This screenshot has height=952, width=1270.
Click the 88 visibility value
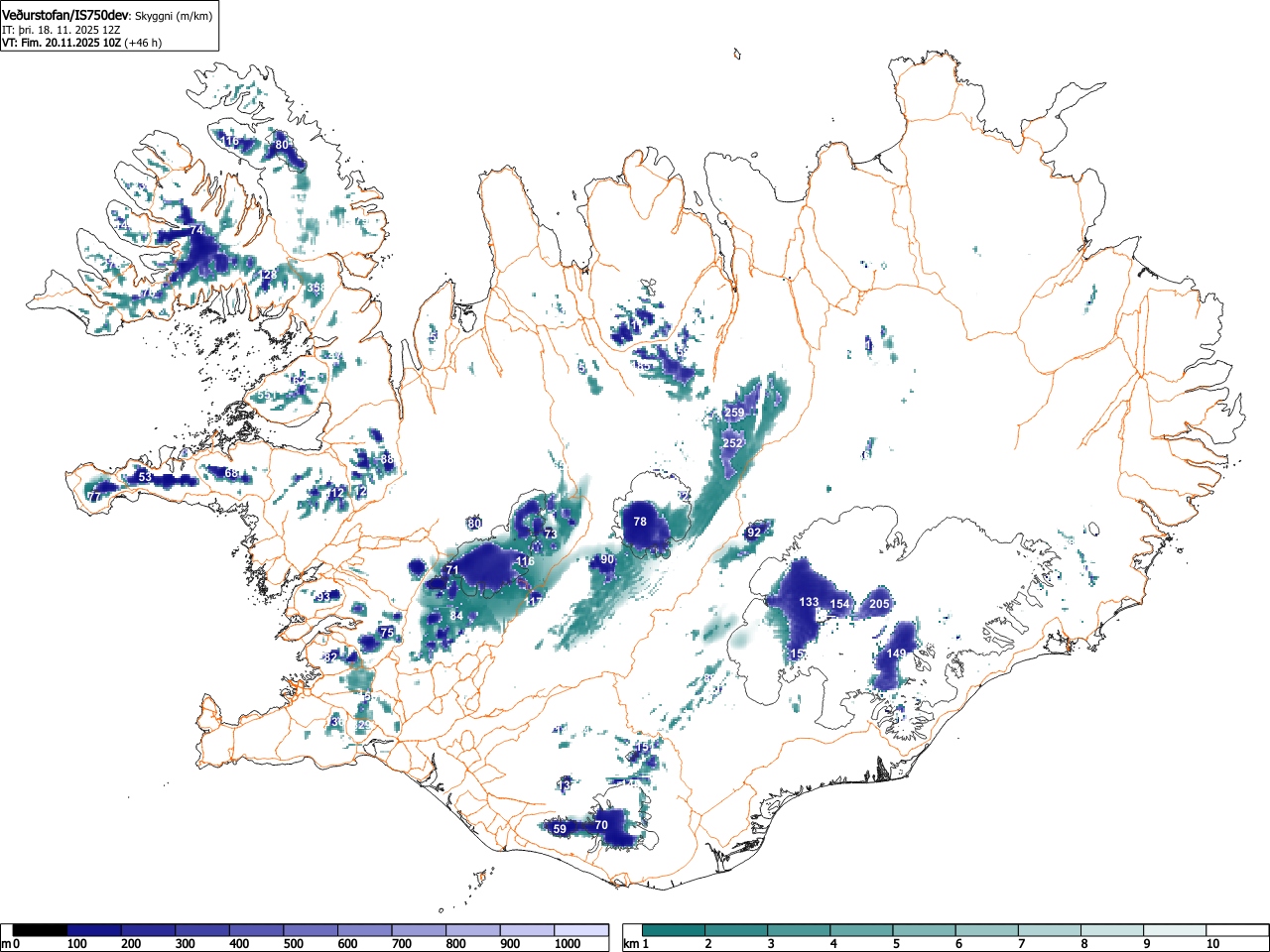[x=387, y=459]
